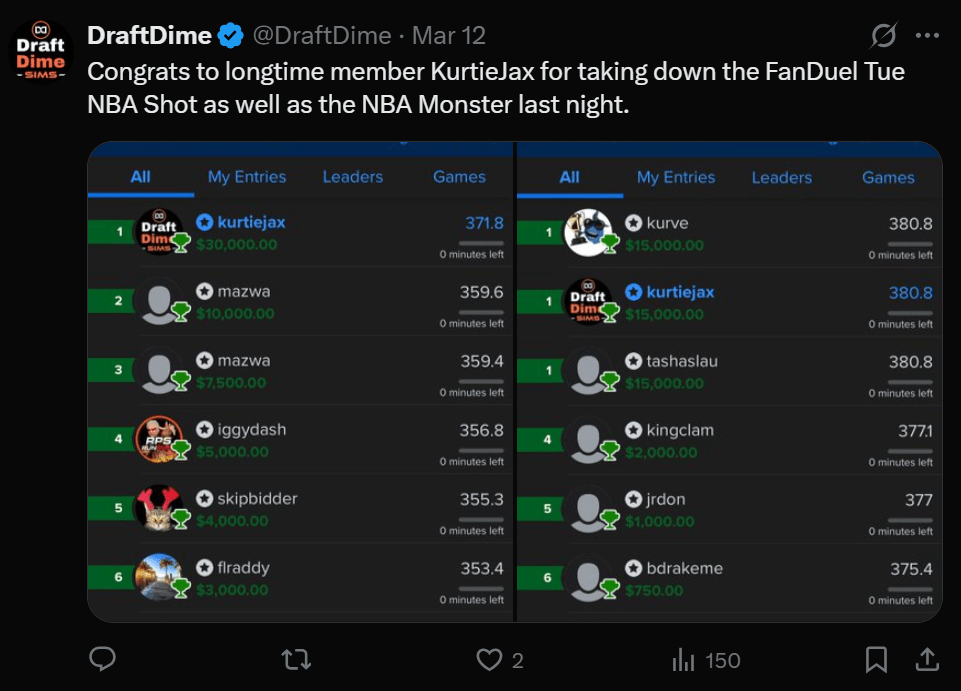961x691 pixels.
Task: Open the @DraftDime handle link
Action: tap(321, 36)
